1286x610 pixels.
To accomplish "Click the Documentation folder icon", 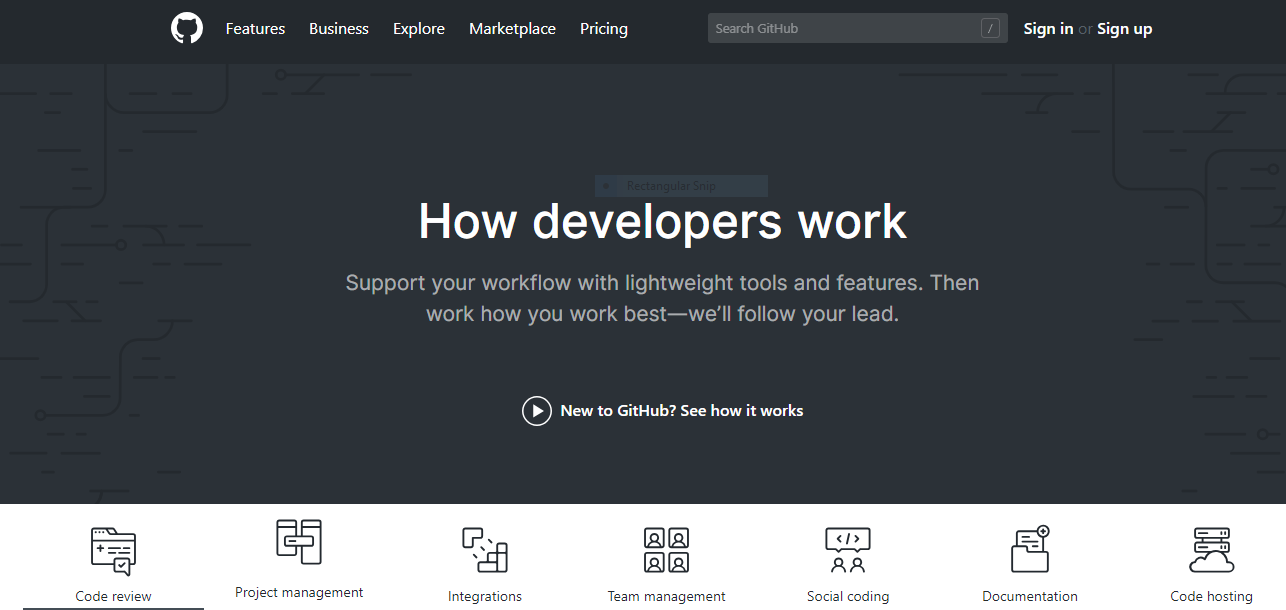I will pyautogui.click(x=1030, y=549).
